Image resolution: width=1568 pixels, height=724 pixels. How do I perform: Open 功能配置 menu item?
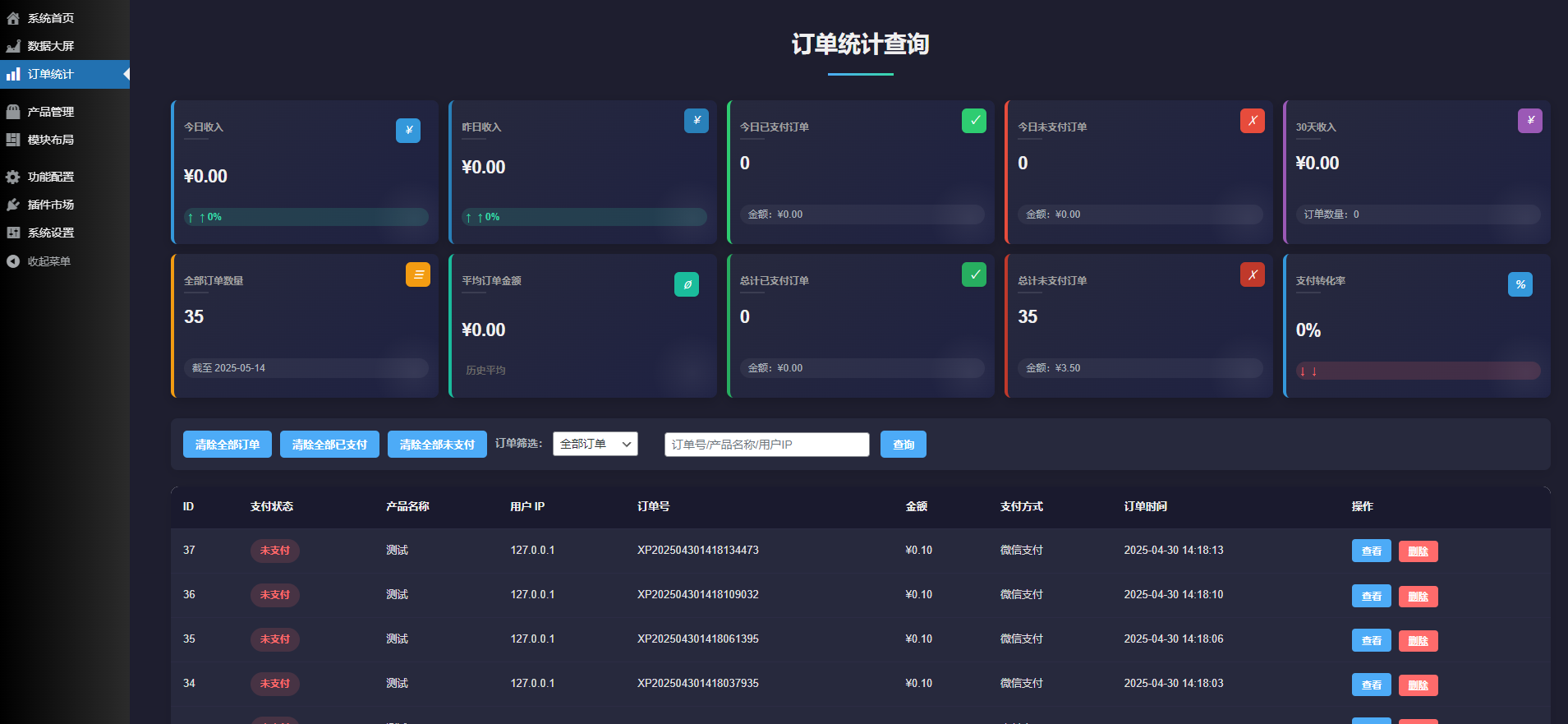pos(65,177)
